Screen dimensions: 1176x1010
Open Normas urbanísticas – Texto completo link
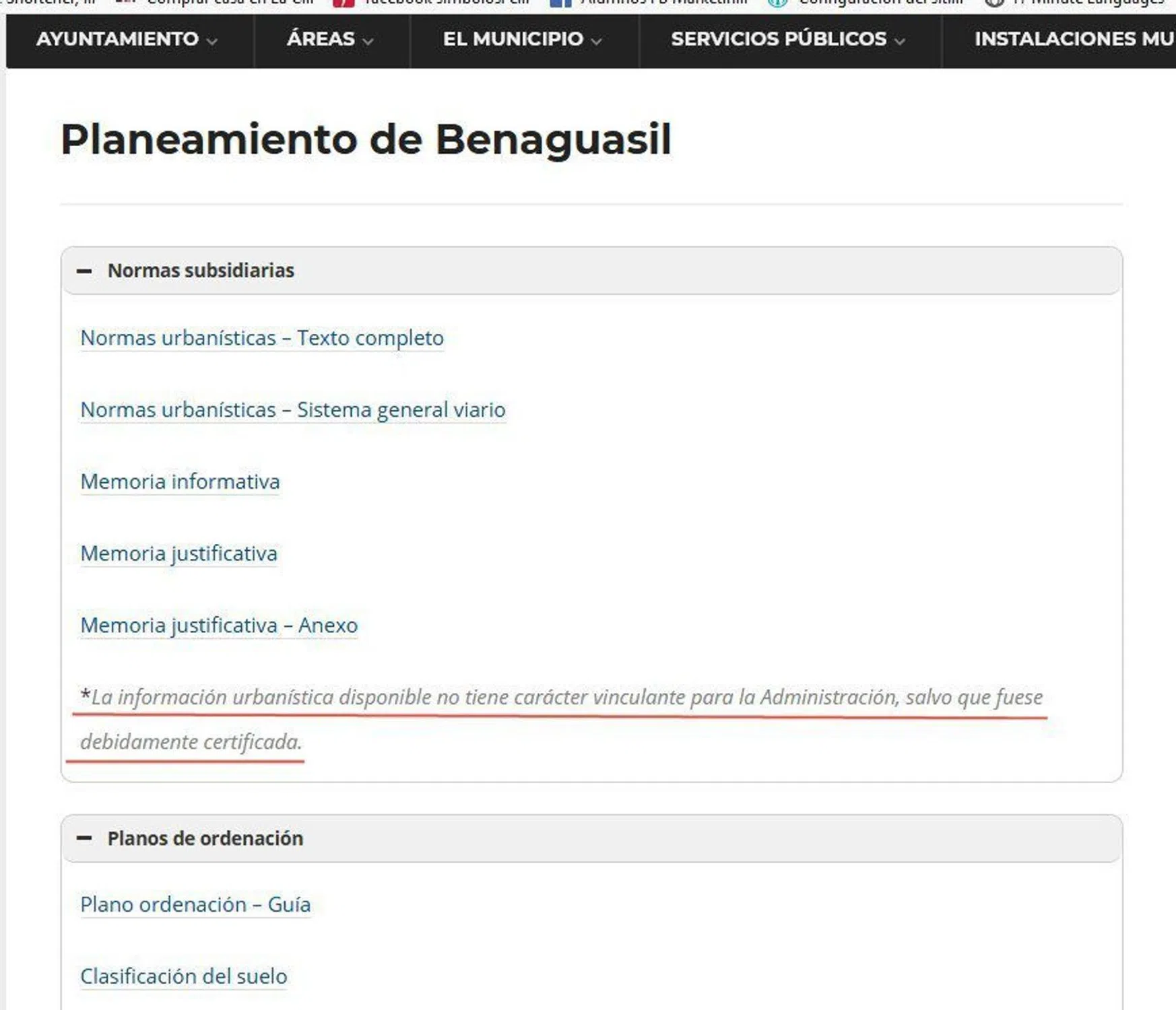[x=262, y=338]
